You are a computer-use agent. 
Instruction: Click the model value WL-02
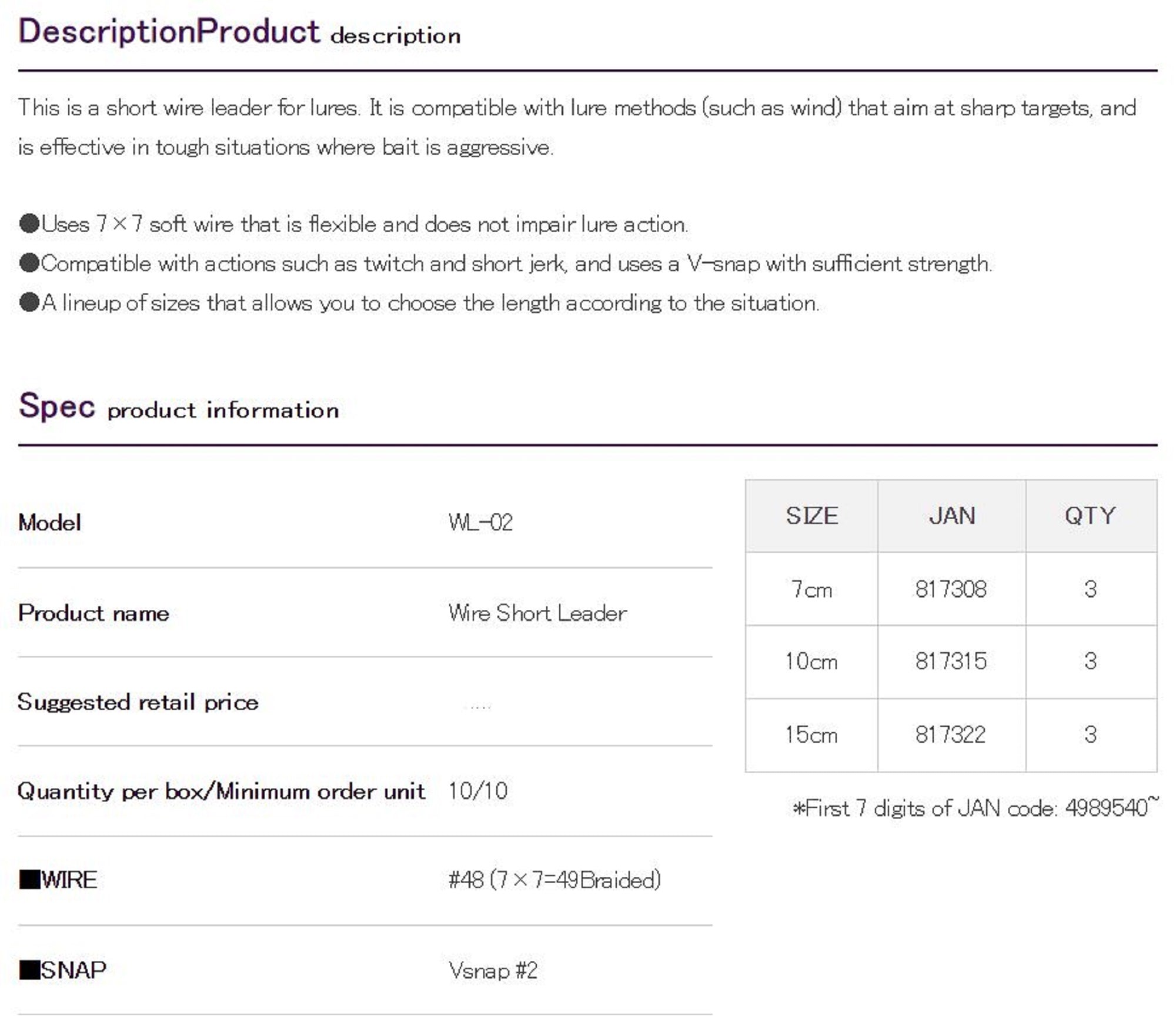[x=480, y=522]
